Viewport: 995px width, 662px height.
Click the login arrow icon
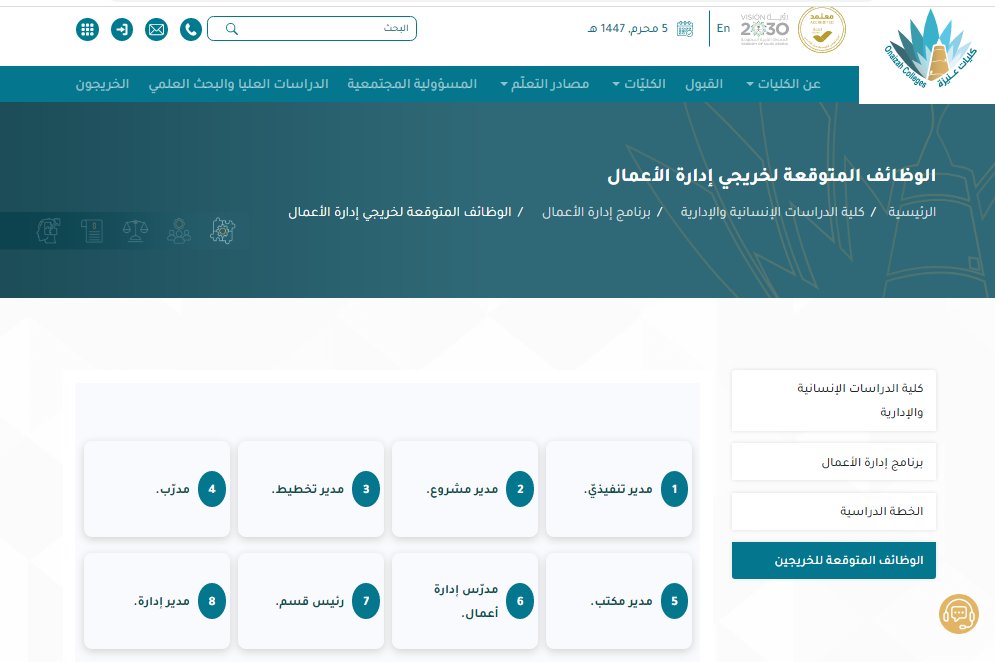click(122, 29)
